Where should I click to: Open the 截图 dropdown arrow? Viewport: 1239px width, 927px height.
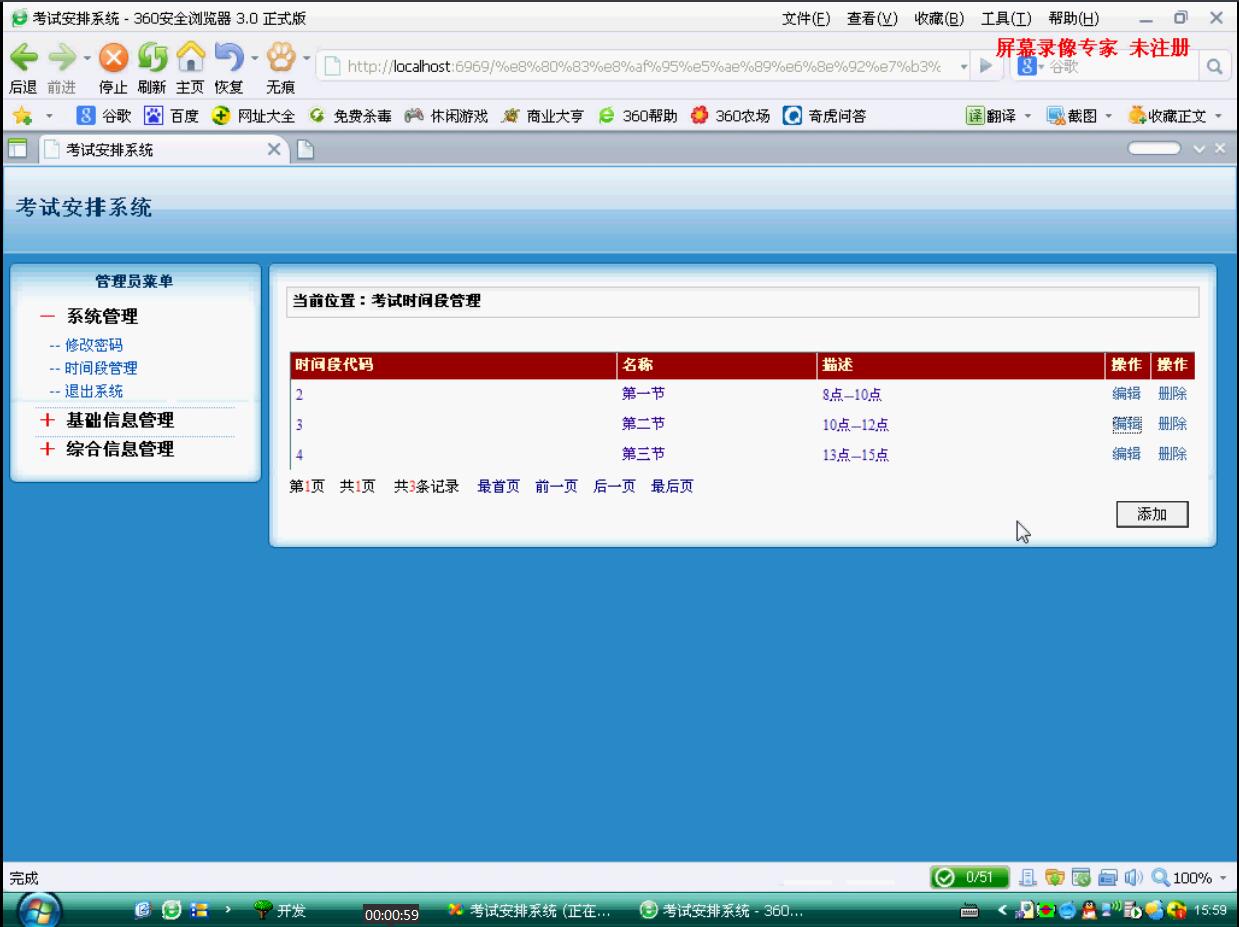pos(1108,117)
